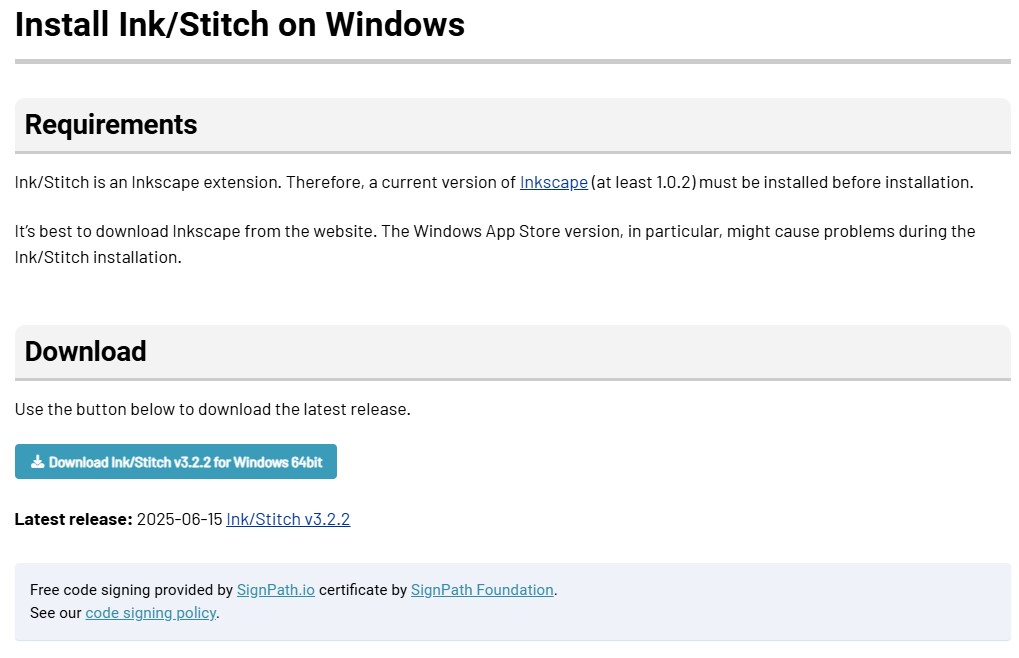Open the Inkscape link in Requirements
The width and height of the screenshot is (1019, 658).
point(553,183)
